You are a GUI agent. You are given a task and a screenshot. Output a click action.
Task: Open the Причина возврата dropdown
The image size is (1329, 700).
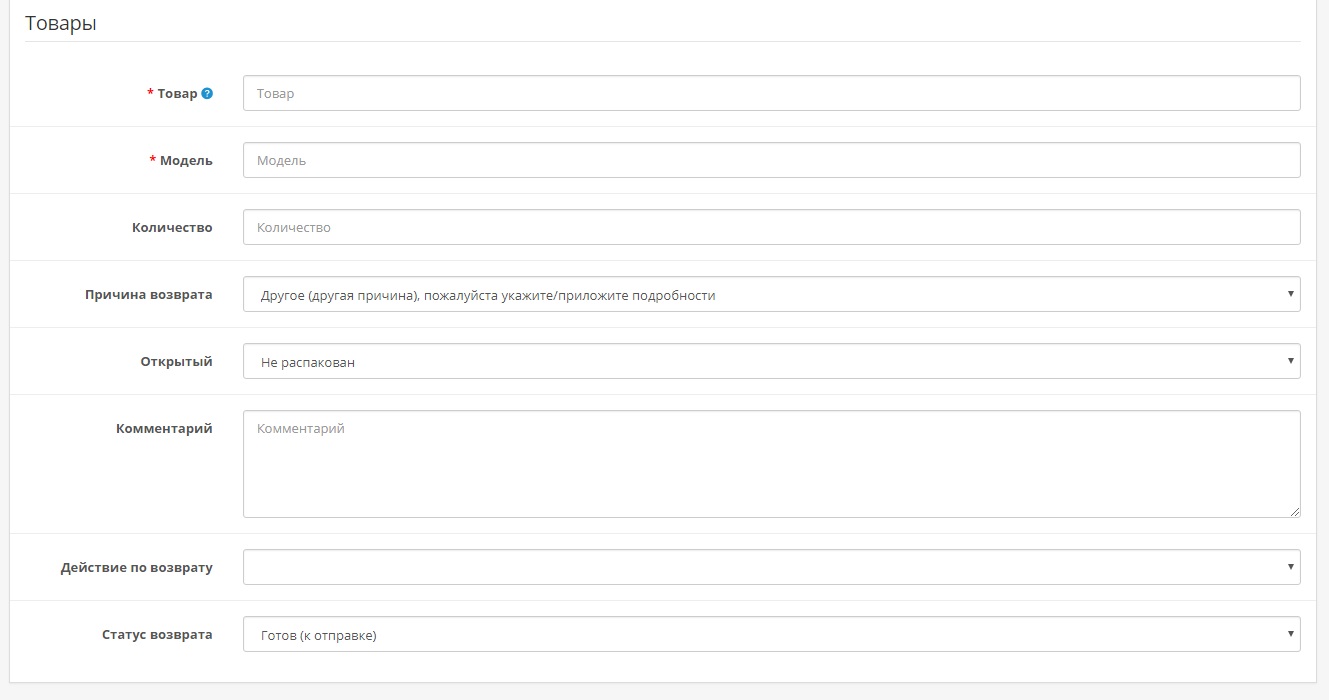pyautogui.click(x=771, y=294)
